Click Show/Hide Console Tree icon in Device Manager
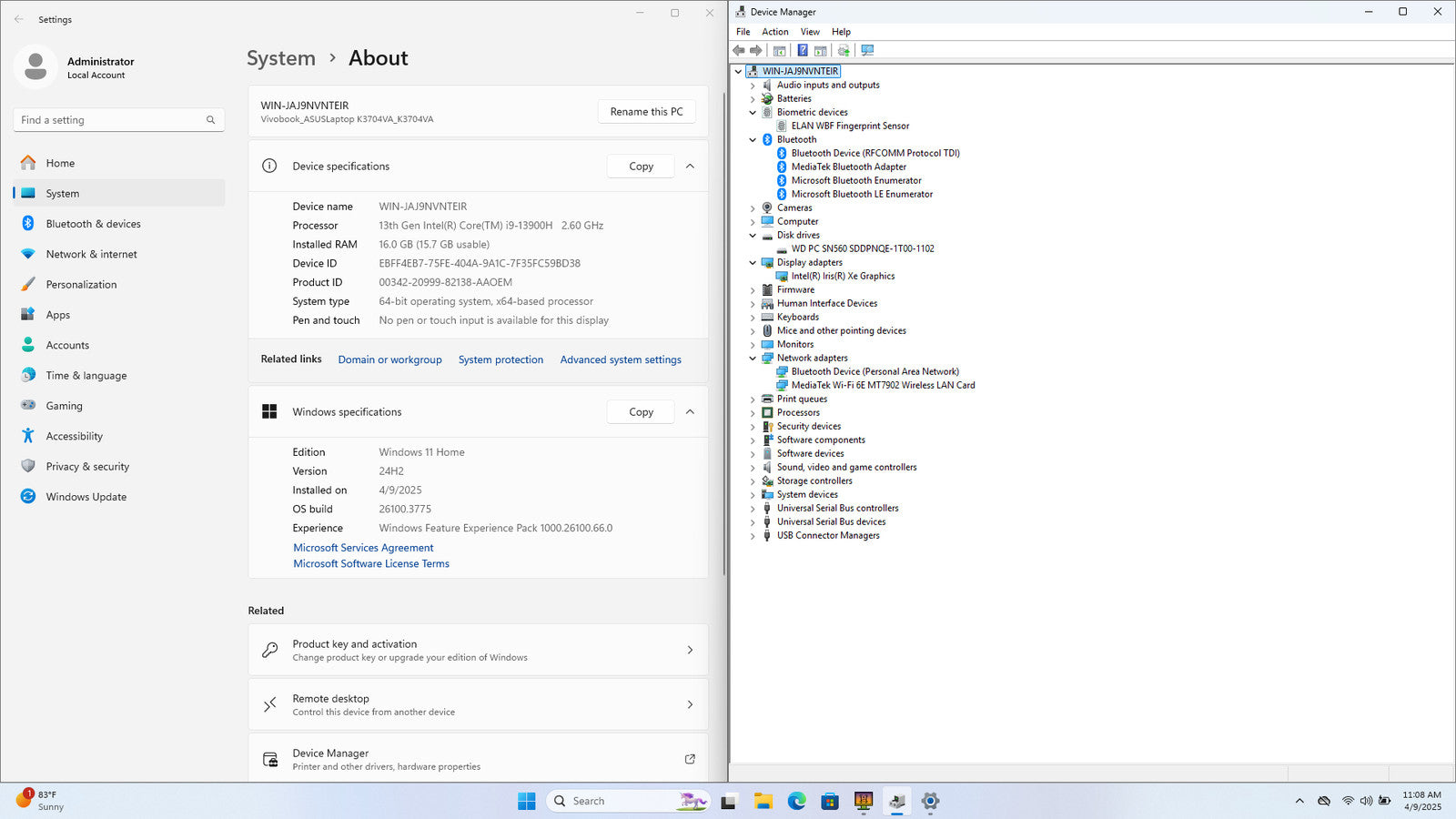 780,51
